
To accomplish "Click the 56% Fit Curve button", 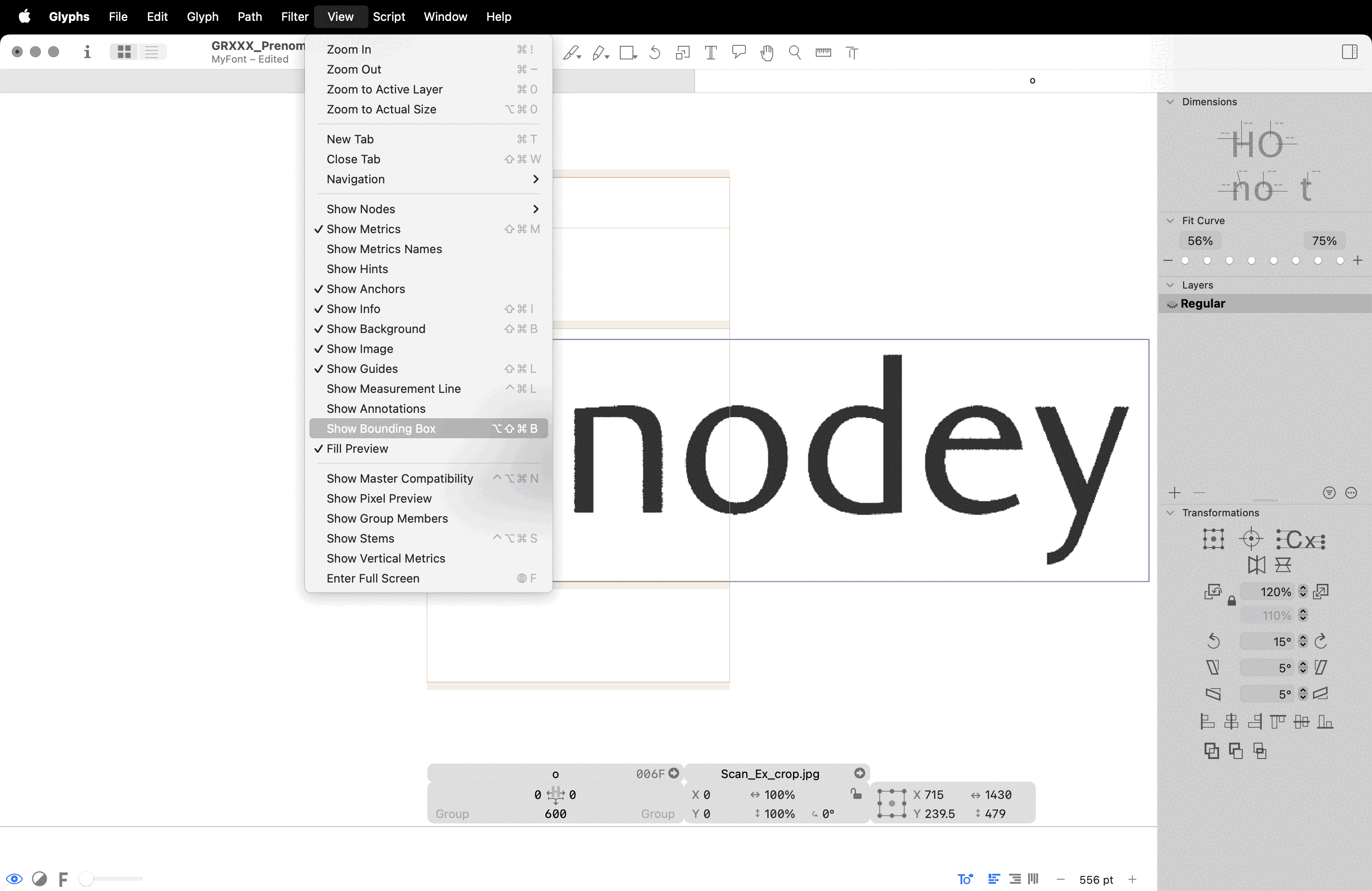I will (1200, 241).
